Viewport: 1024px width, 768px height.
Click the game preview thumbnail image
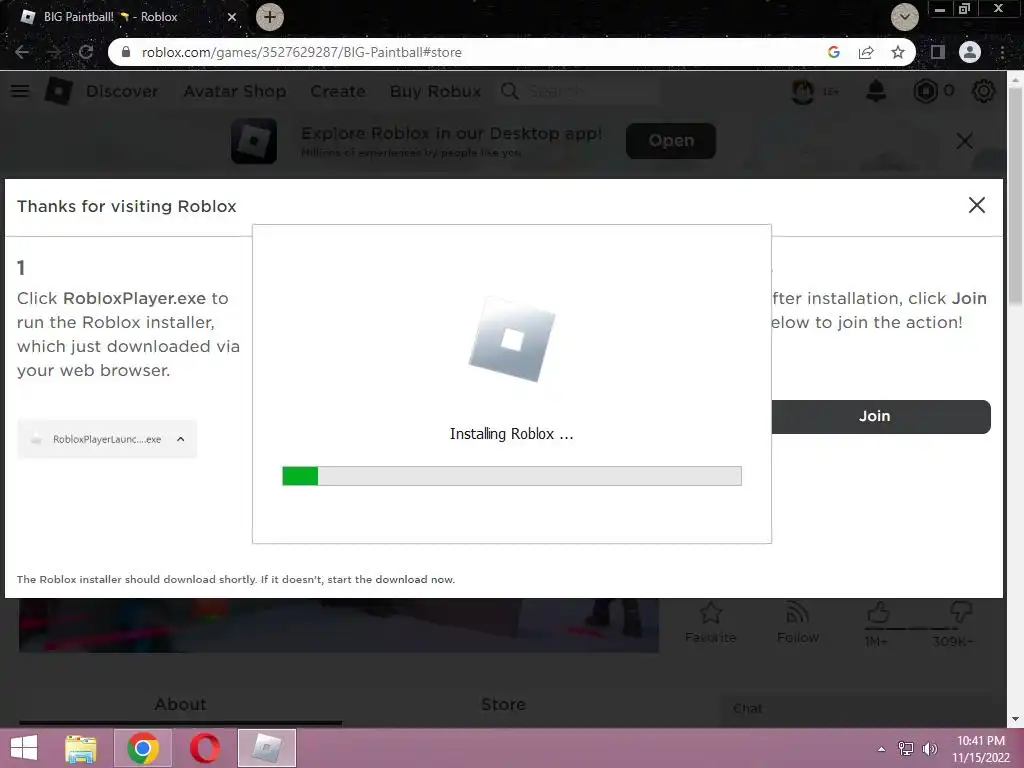pyautogui.click(x=338, y=625)
